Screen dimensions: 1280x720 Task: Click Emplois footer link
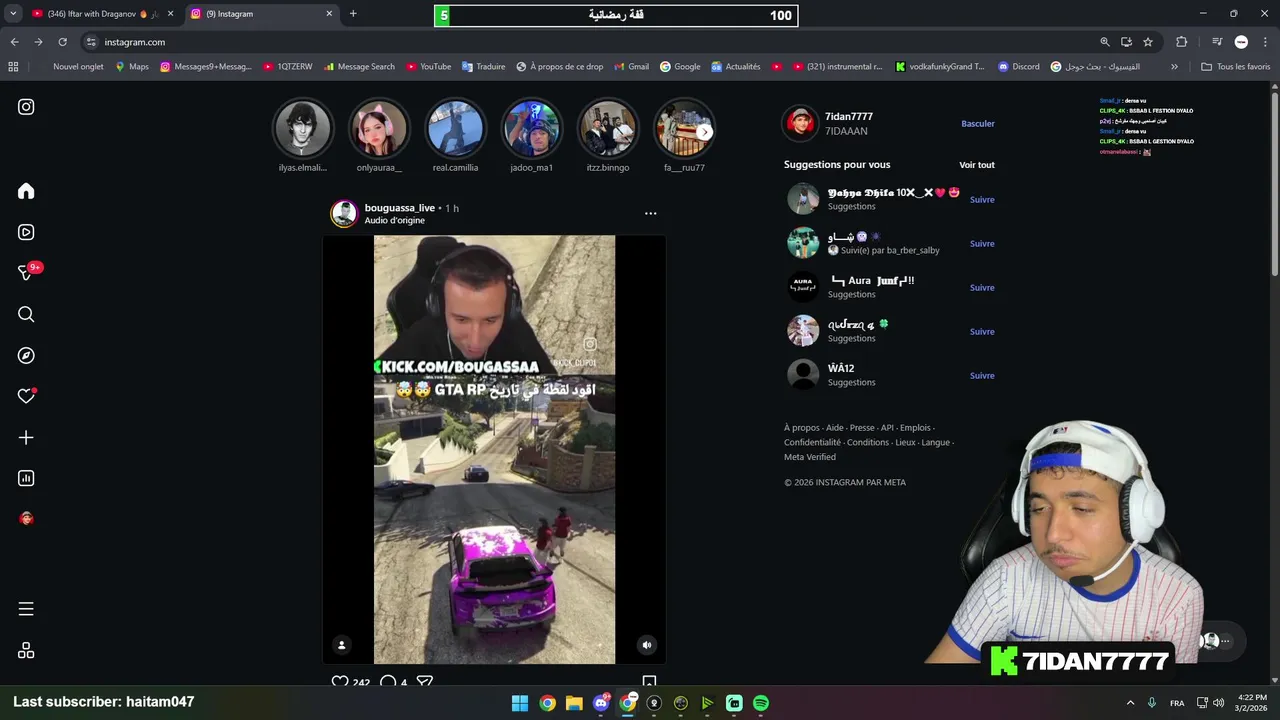pyautogui.click(x=915, y=428)
